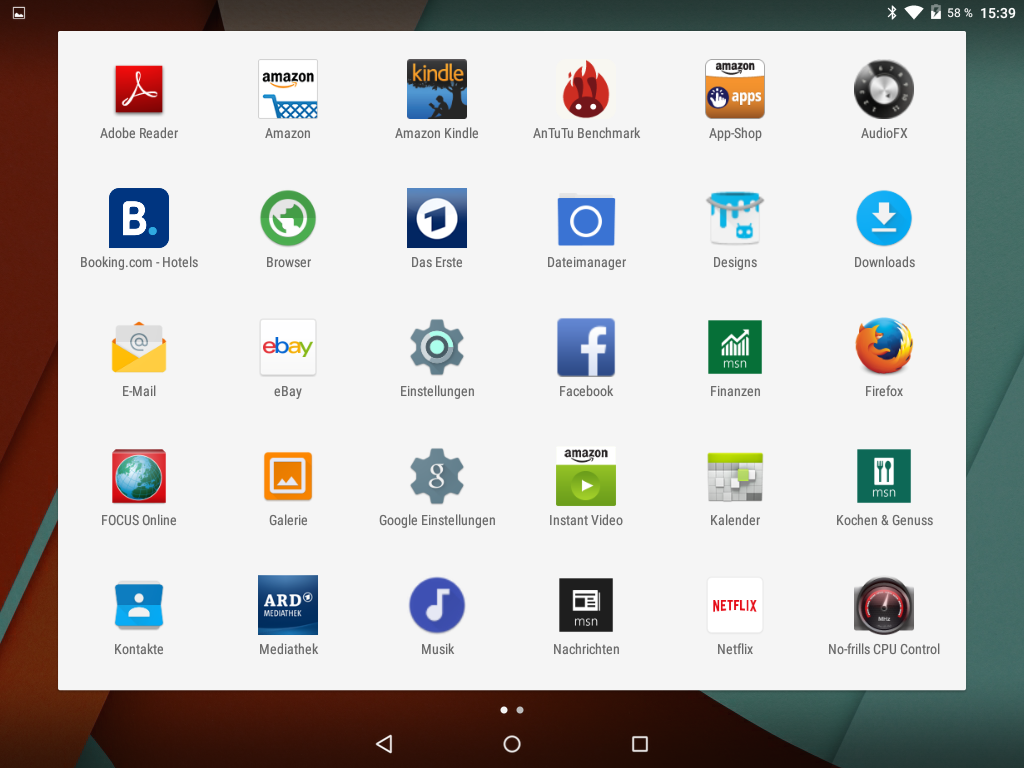Open msn Kochen & Genuss

(x=884, y=476)
